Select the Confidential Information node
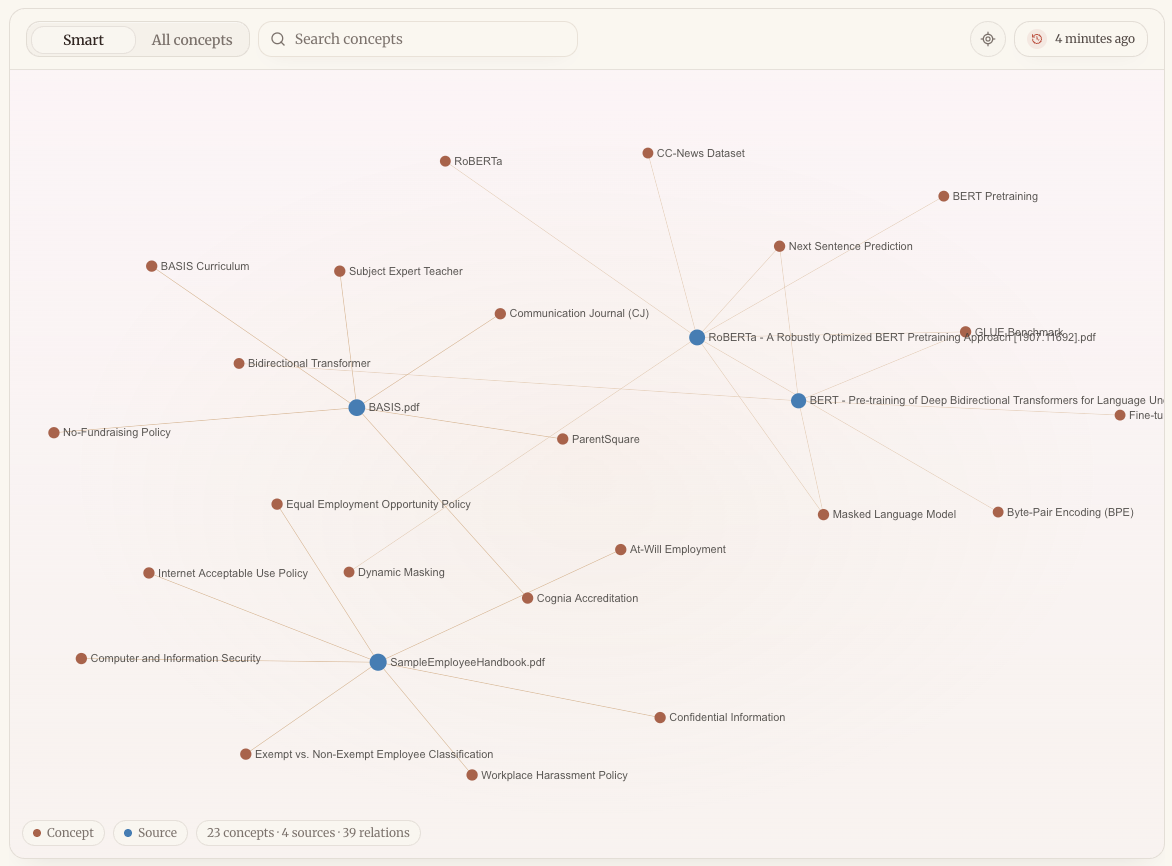Viewport: 1172px width, 866px height. click(x=660, y=717)
